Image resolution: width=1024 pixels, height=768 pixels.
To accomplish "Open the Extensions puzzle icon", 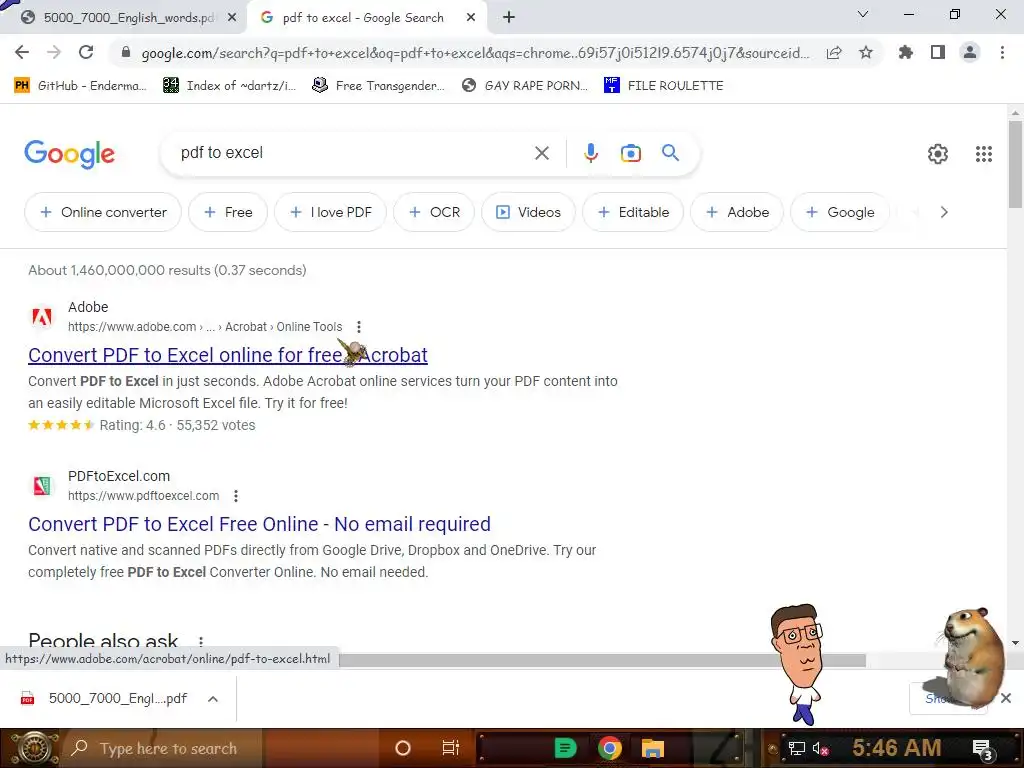I will coord(905,52).
